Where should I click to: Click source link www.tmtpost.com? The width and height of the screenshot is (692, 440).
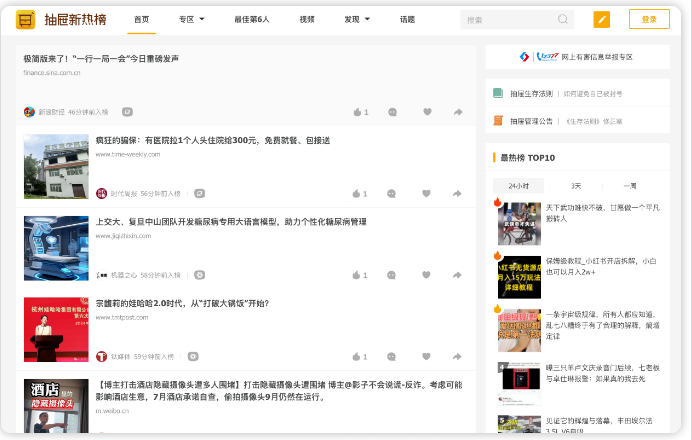tap(122, 318)
